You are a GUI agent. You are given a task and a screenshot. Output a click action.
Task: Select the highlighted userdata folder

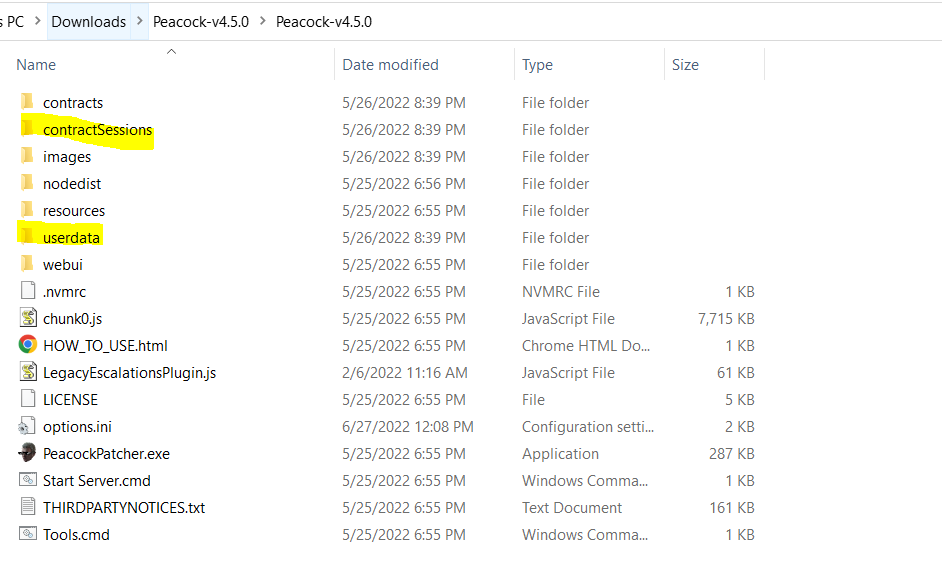(x=71, y=237)
